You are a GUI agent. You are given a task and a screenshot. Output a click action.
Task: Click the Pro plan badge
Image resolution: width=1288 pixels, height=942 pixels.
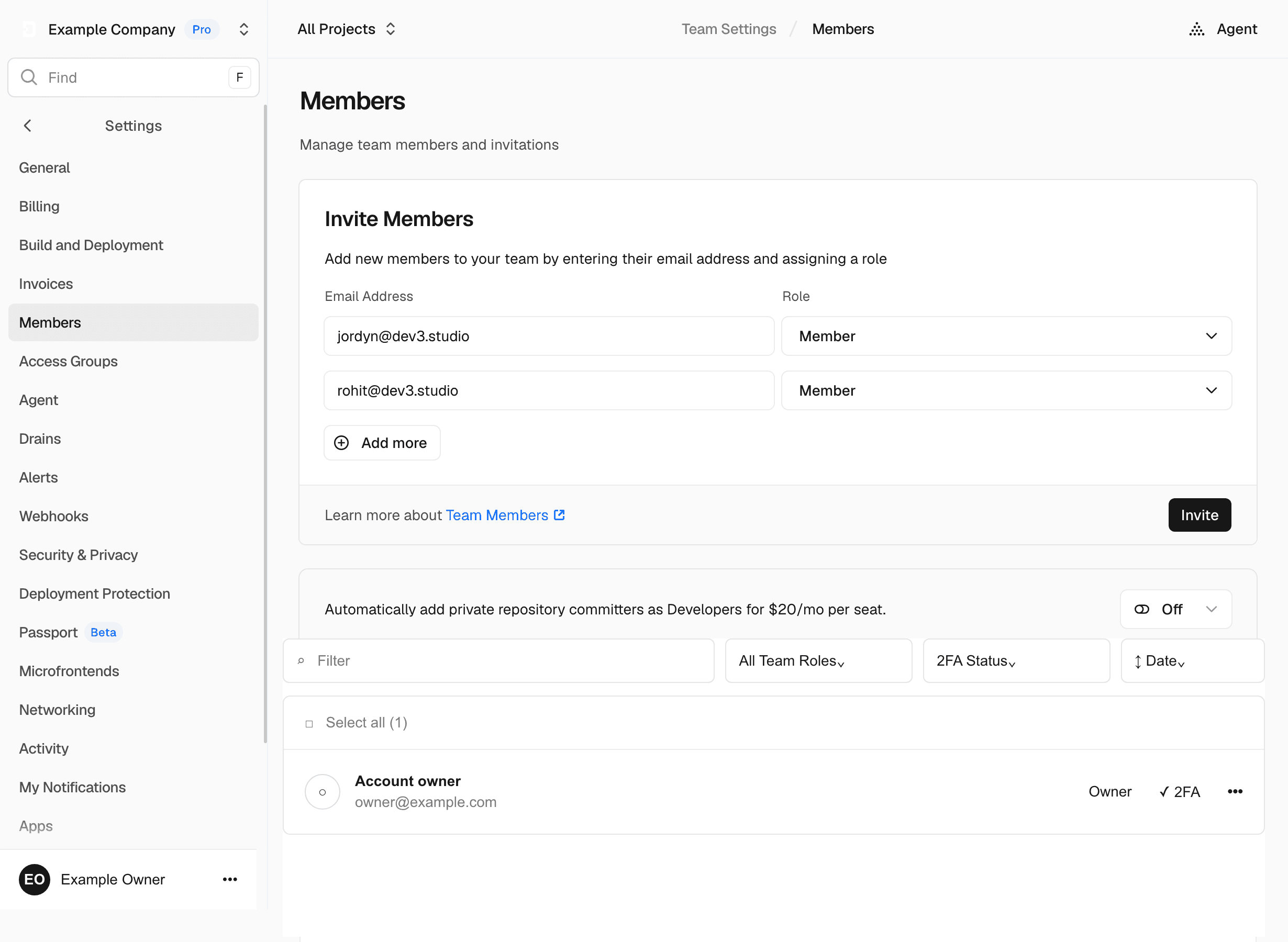[x=202, y=29]
